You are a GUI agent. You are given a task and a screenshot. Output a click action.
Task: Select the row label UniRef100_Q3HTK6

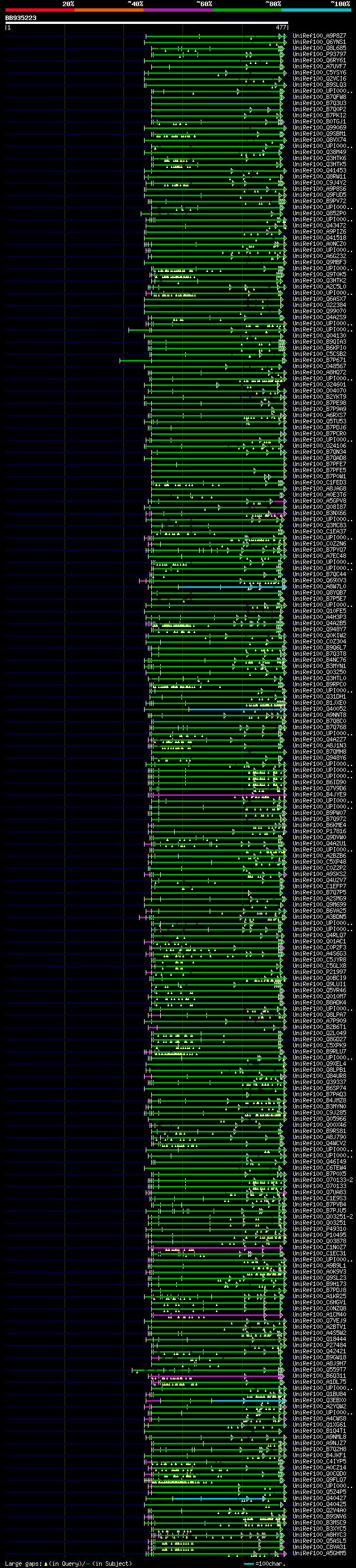click(x=319, y=159)
